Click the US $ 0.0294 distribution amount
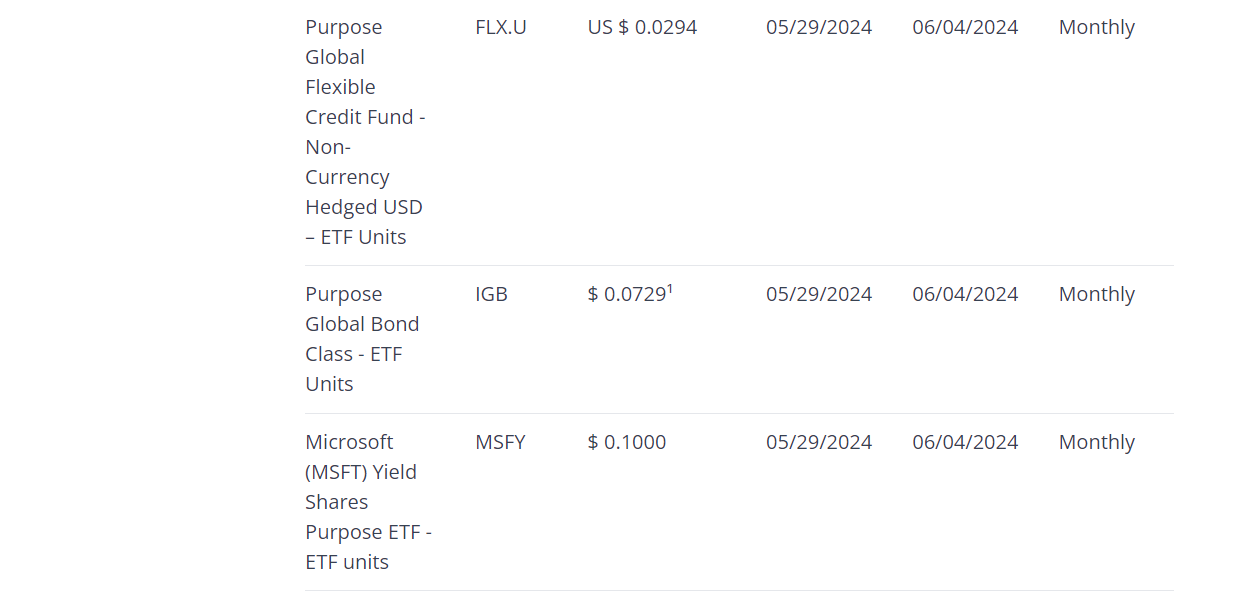The height and width of the screenshot is (592, 1247). (642, 27)
